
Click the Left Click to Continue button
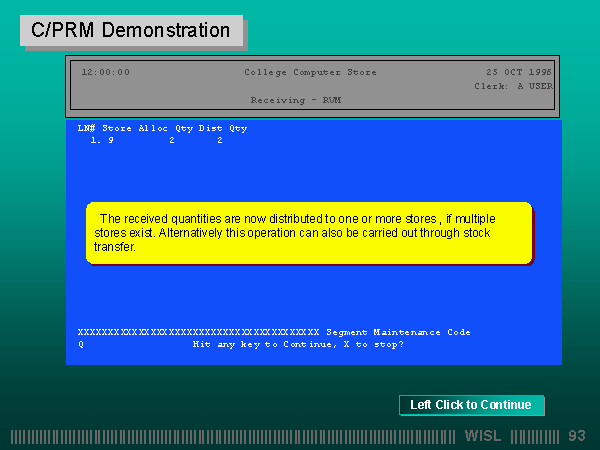pos(471,405)
